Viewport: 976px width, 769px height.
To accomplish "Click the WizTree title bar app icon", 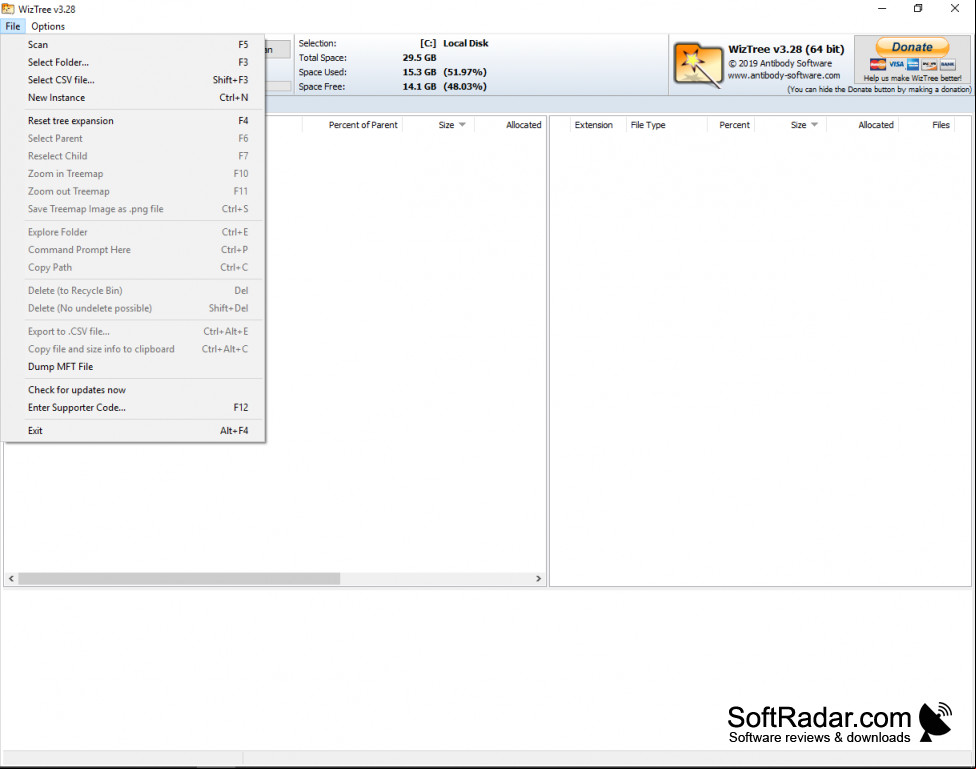I will tap(7, 9).
